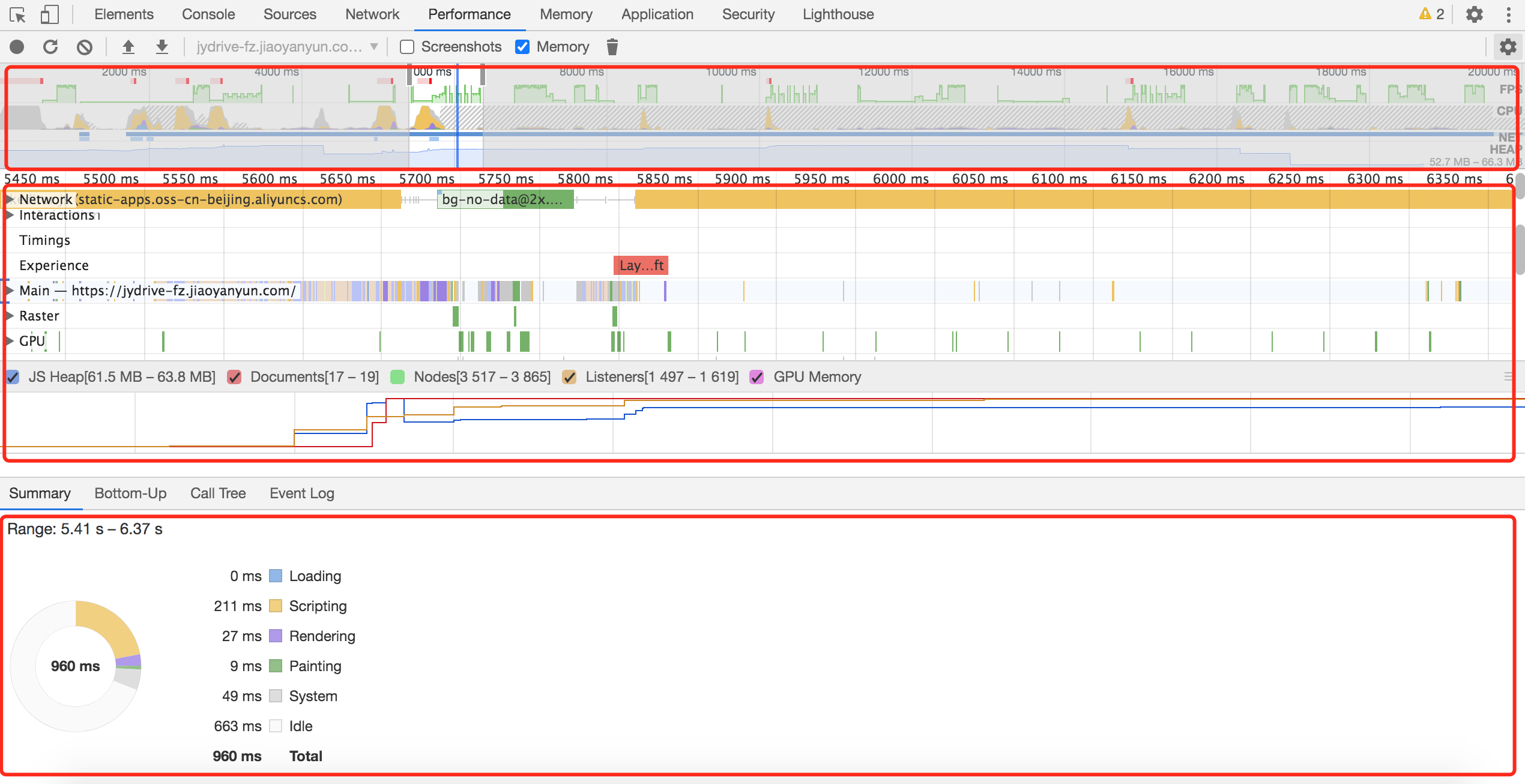
Task: Click the green Nodes legend color swatch
Action: coord(396,377)
